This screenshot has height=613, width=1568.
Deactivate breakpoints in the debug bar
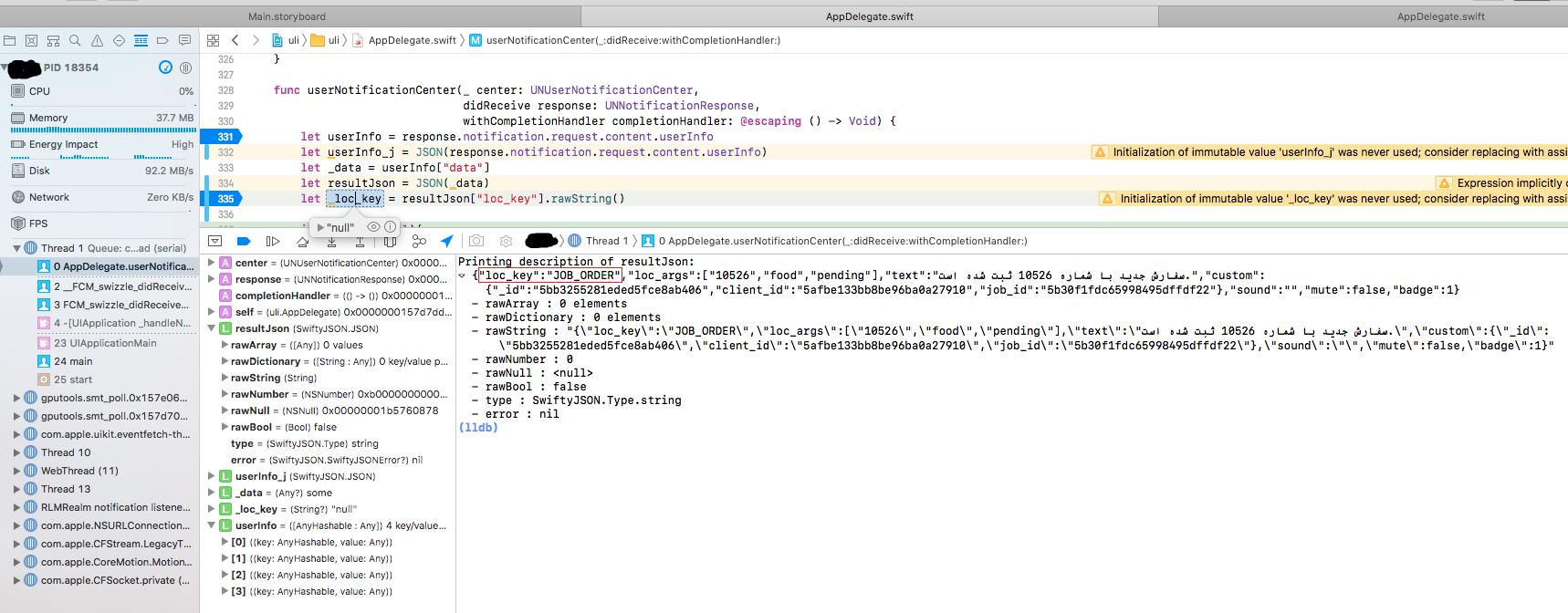pyautogui.click(x=244, y=241)
